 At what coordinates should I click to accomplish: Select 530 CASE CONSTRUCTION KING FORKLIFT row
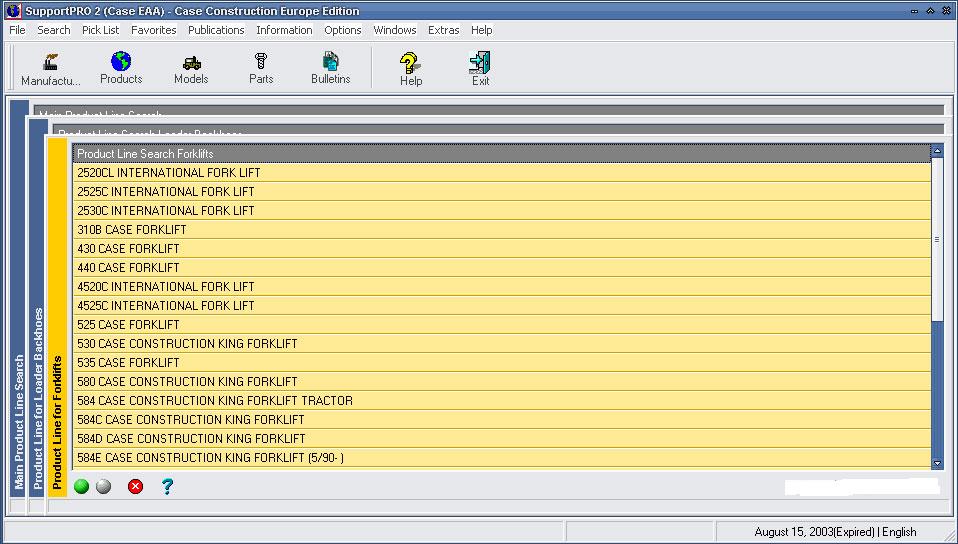click(x=502, y=343)
